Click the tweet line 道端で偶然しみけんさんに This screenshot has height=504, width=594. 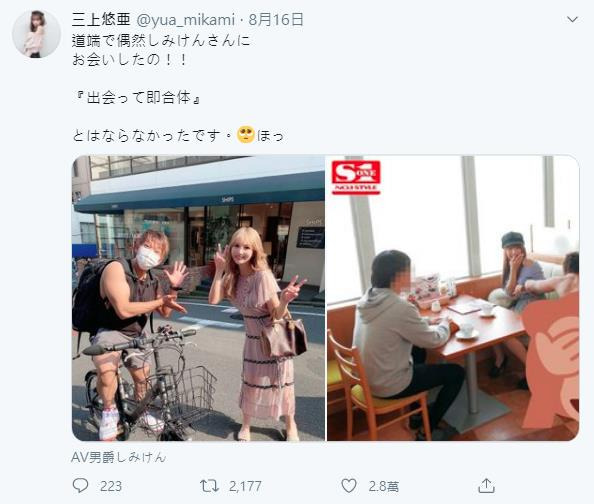pos(161,41)
